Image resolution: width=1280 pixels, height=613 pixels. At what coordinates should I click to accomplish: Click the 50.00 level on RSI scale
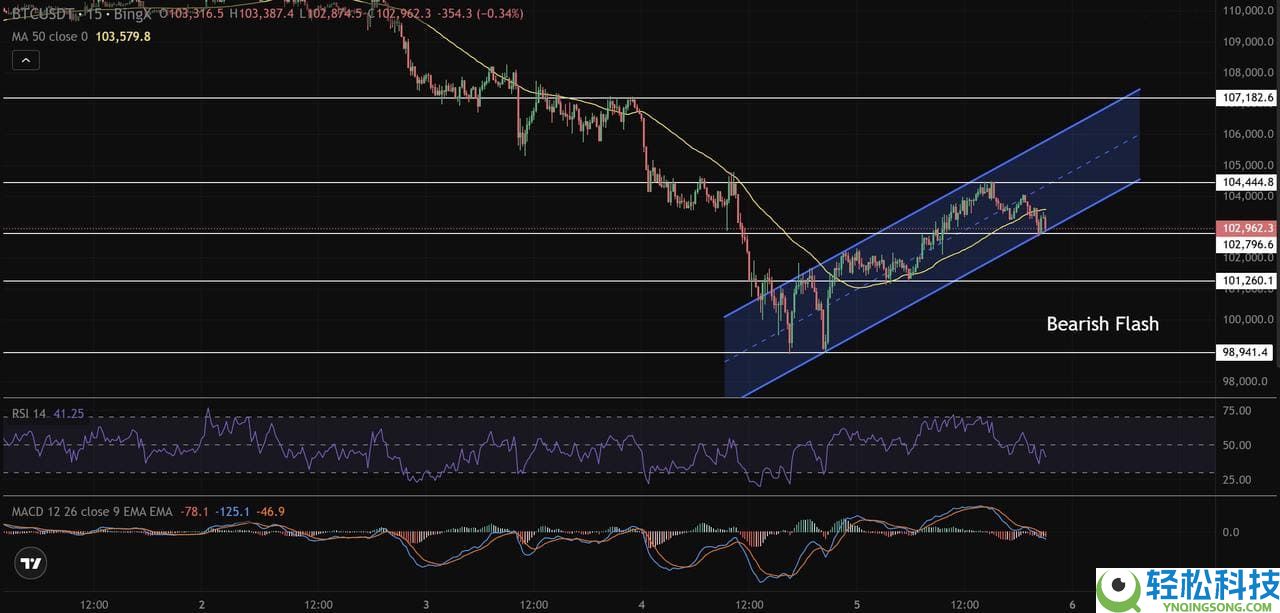[x=1236, y=445]
